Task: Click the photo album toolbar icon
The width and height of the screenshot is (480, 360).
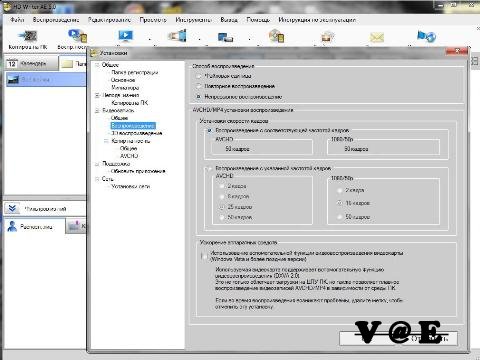Action: coord(327,36)
